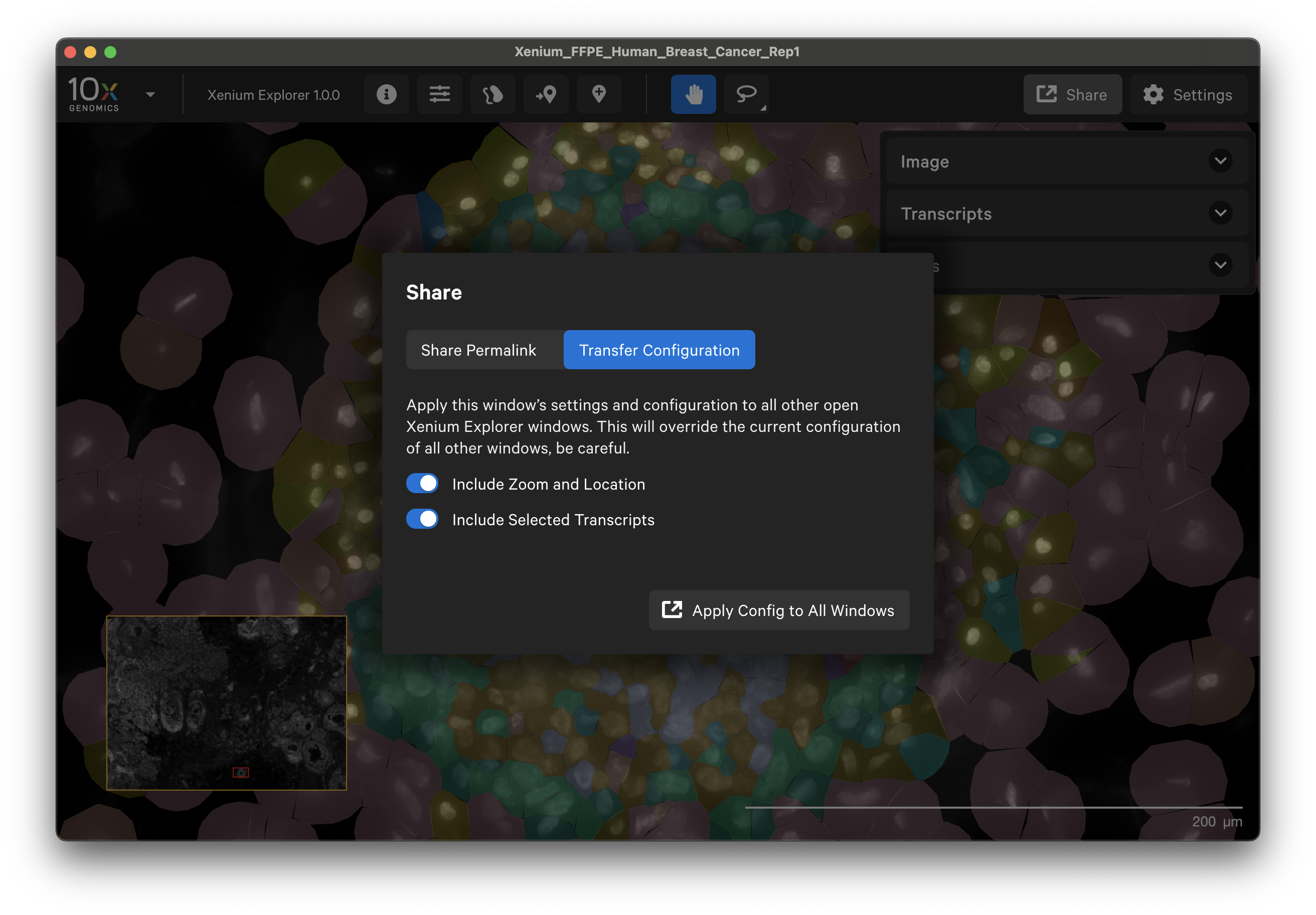Click the overview minimap thumbnail
Image resolution: width=1316 pixels, height=915 pixels.
point(226,703)
